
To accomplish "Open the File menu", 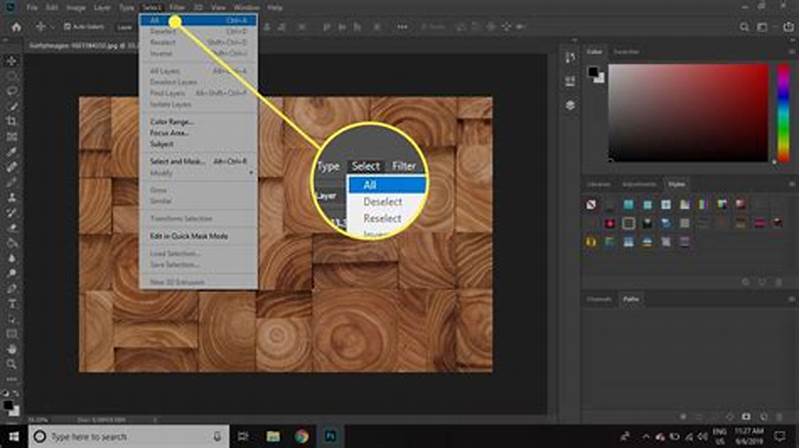I will 32,8.
